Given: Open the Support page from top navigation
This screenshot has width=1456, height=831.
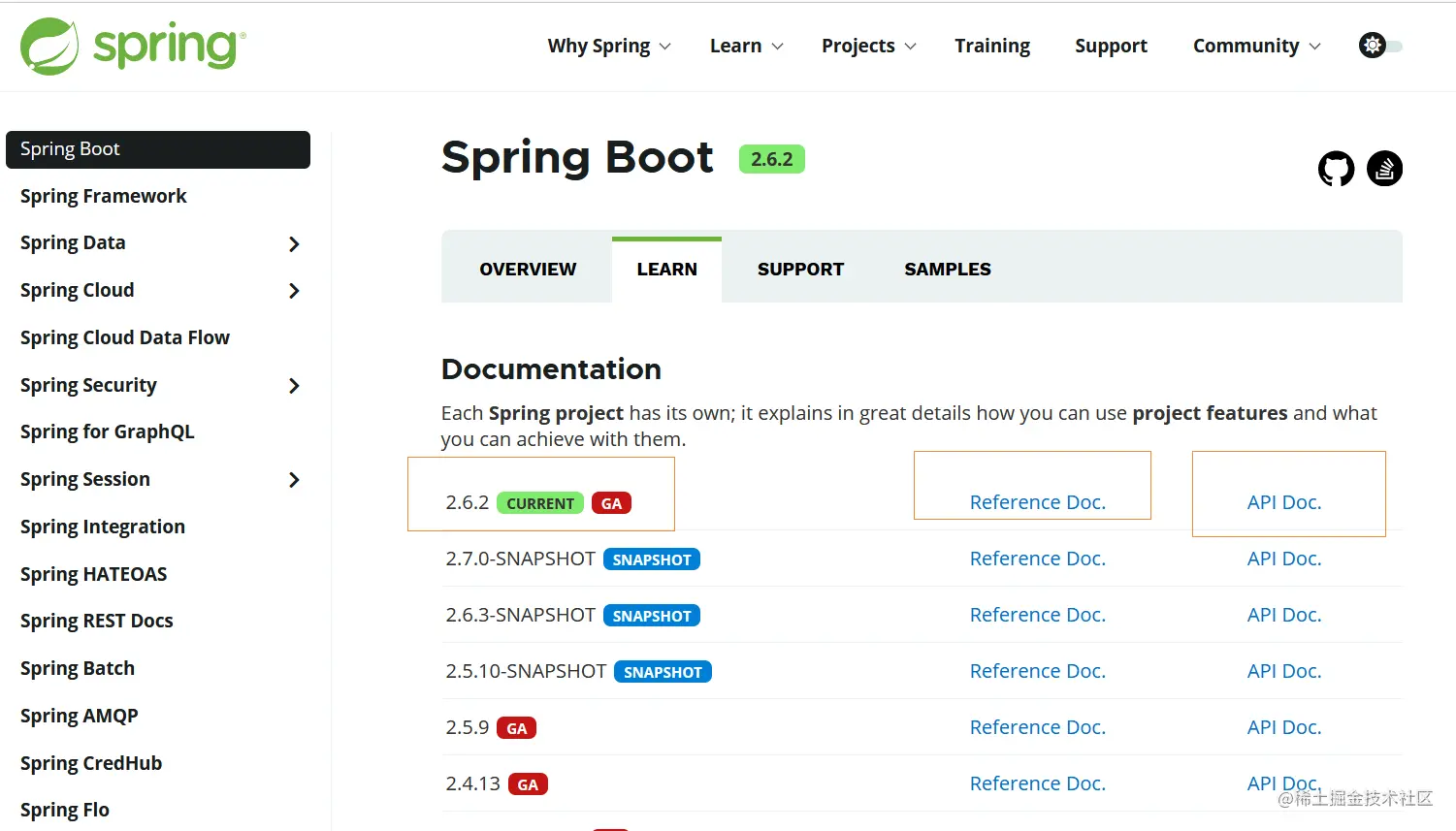Looking at the screenshot, I should pyautogui.click(x=1111, y=46).
